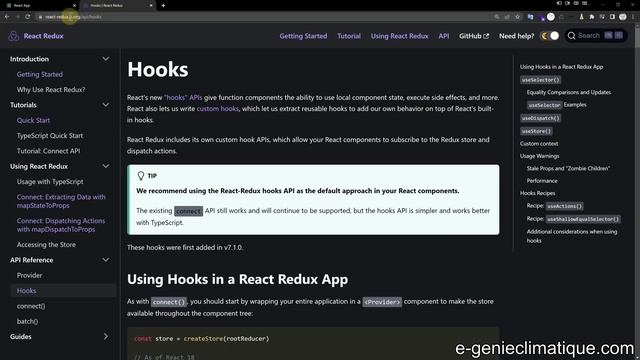Screen dimensions: 640x360
Task: Jump to Stale Props and "Zombie Children"
Action: [x=568, y=168]
